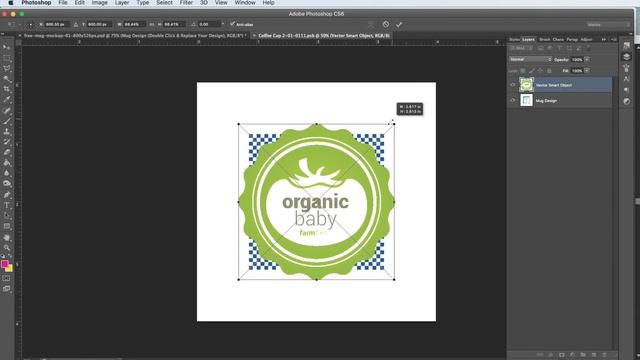Viewport: 640px width, 360px height.
Task: Select the Clone Stamp tool
Action: [7, 132]
